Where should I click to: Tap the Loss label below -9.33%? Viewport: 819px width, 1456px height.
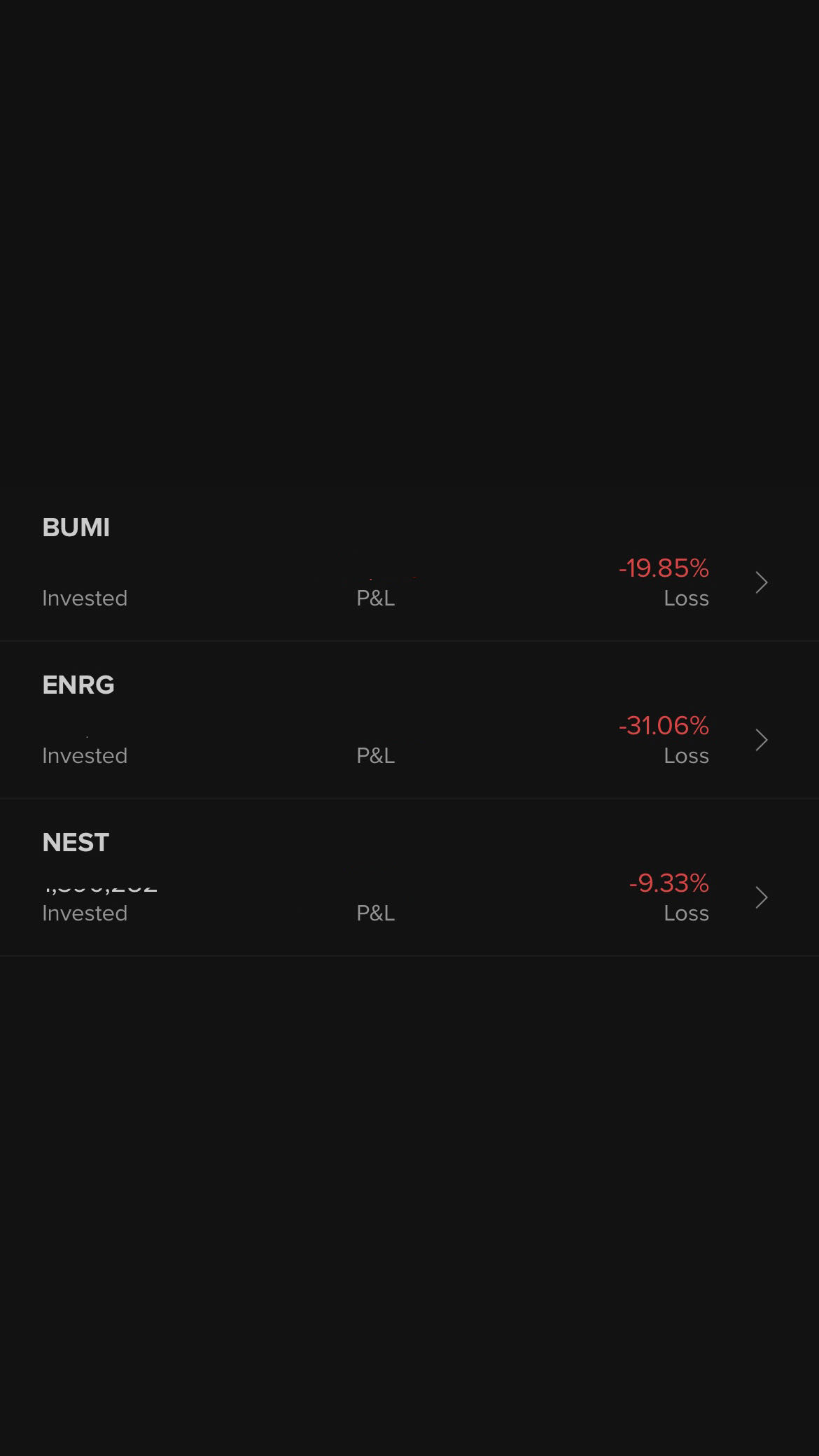click(686, 913)
